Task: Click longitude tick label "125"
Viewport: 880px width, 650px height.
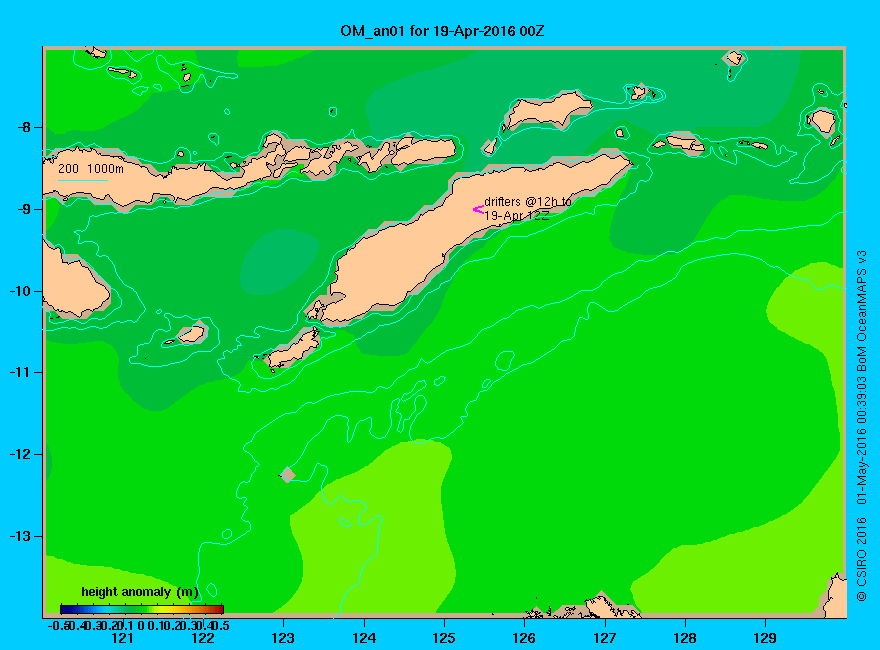Action: click(444, 638)
